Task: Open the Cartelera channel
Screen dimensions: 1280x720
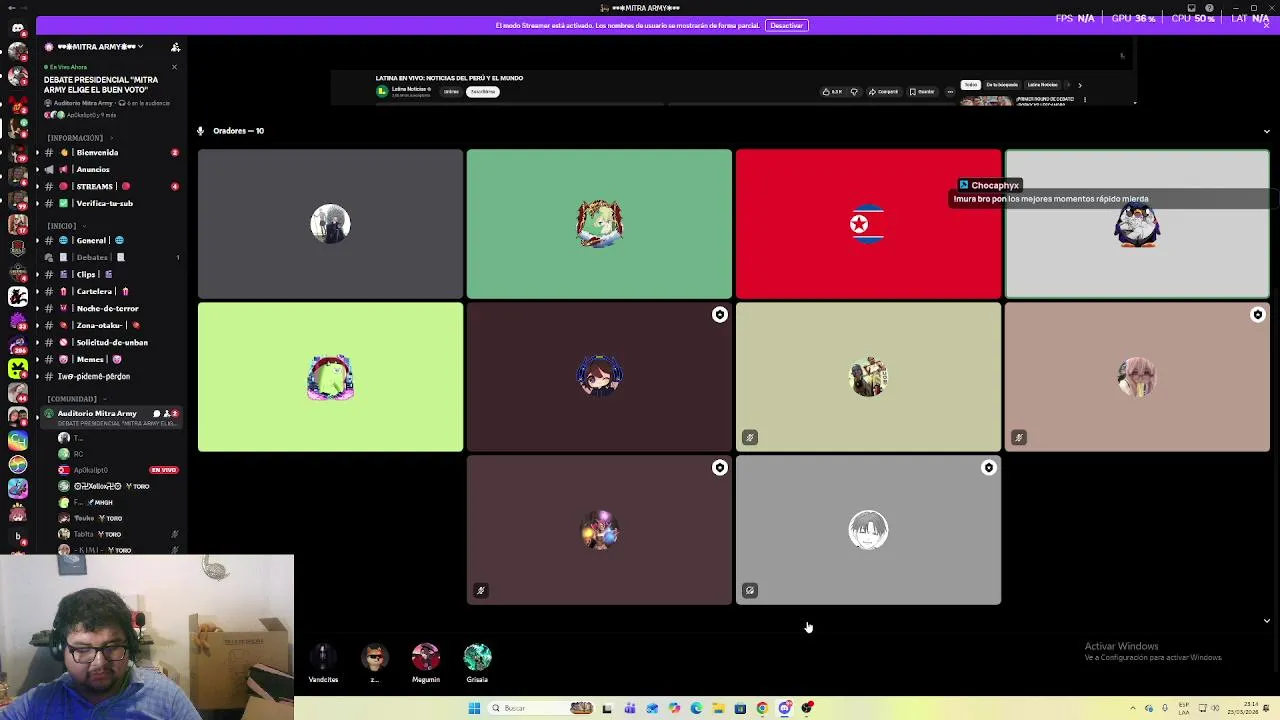Action: (x=110, y=292)
